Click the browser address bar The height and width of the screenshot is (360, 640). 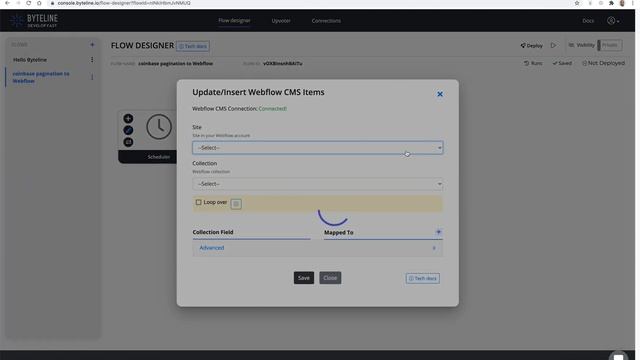[310, 3]
